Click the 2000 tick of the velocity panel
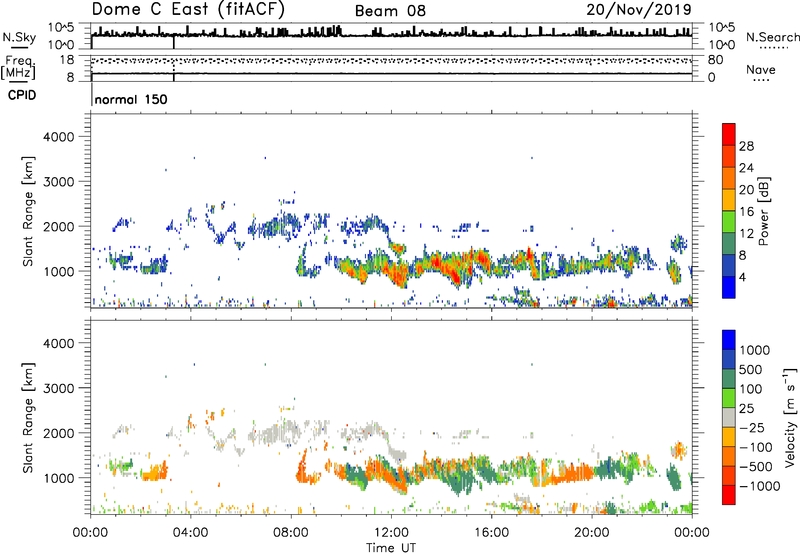The height and width of the screenshot is (554, 800). point(59,433)
